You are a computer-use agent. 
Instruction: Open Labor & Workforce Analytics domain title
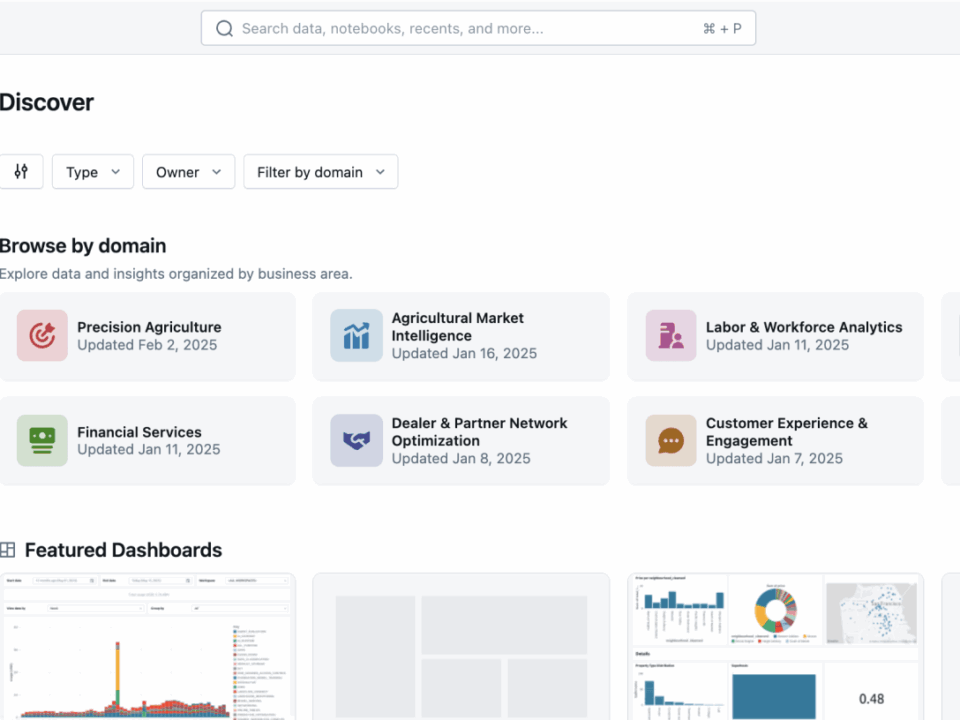tap(804, 327)
